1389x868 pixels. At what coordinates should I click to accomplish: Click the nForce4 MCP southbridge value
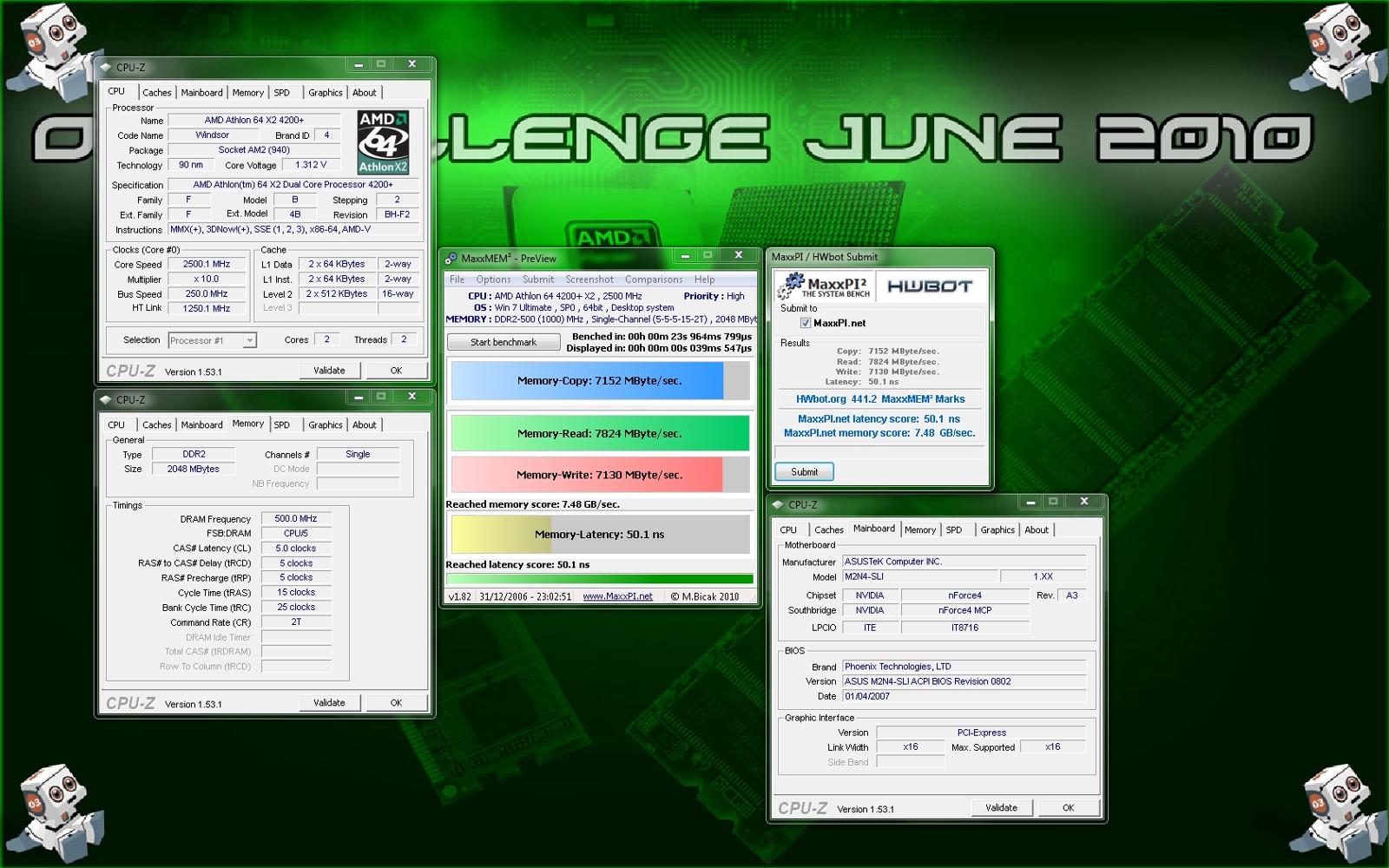[965, 610]
